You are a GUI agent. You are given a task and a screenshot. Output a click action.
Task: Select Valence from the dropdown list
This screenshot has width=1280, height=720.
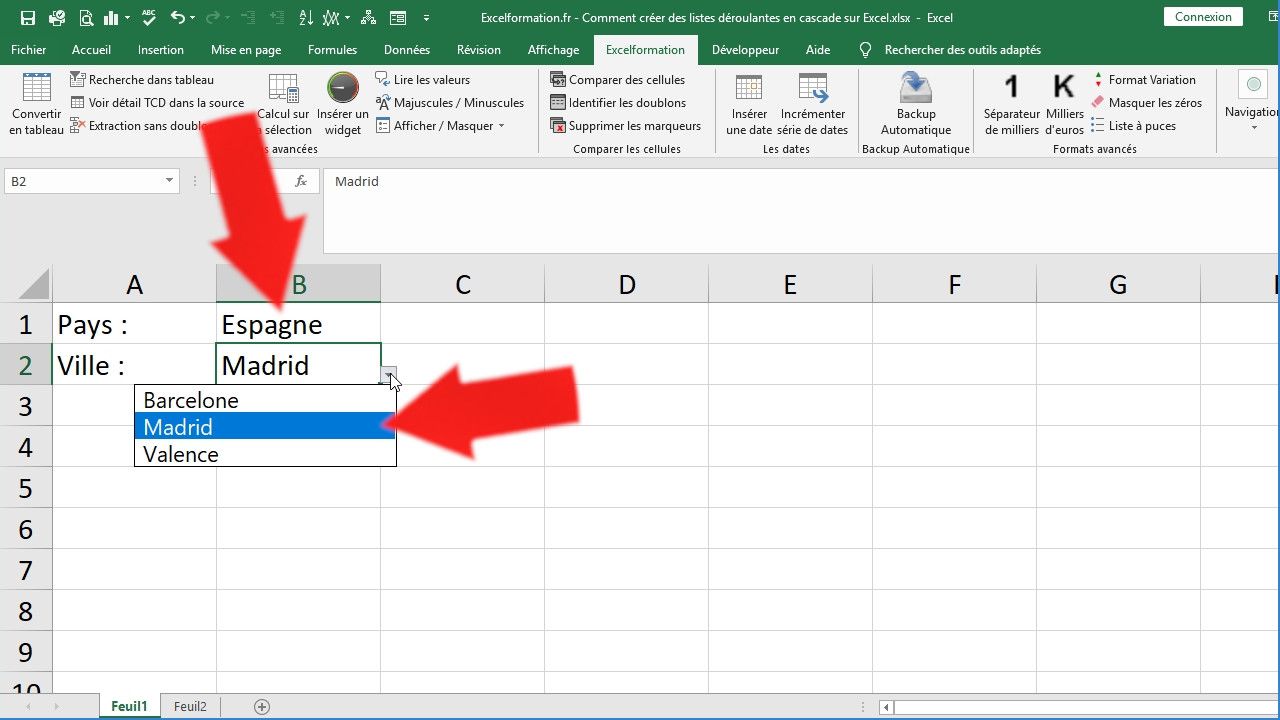(180, 454)
